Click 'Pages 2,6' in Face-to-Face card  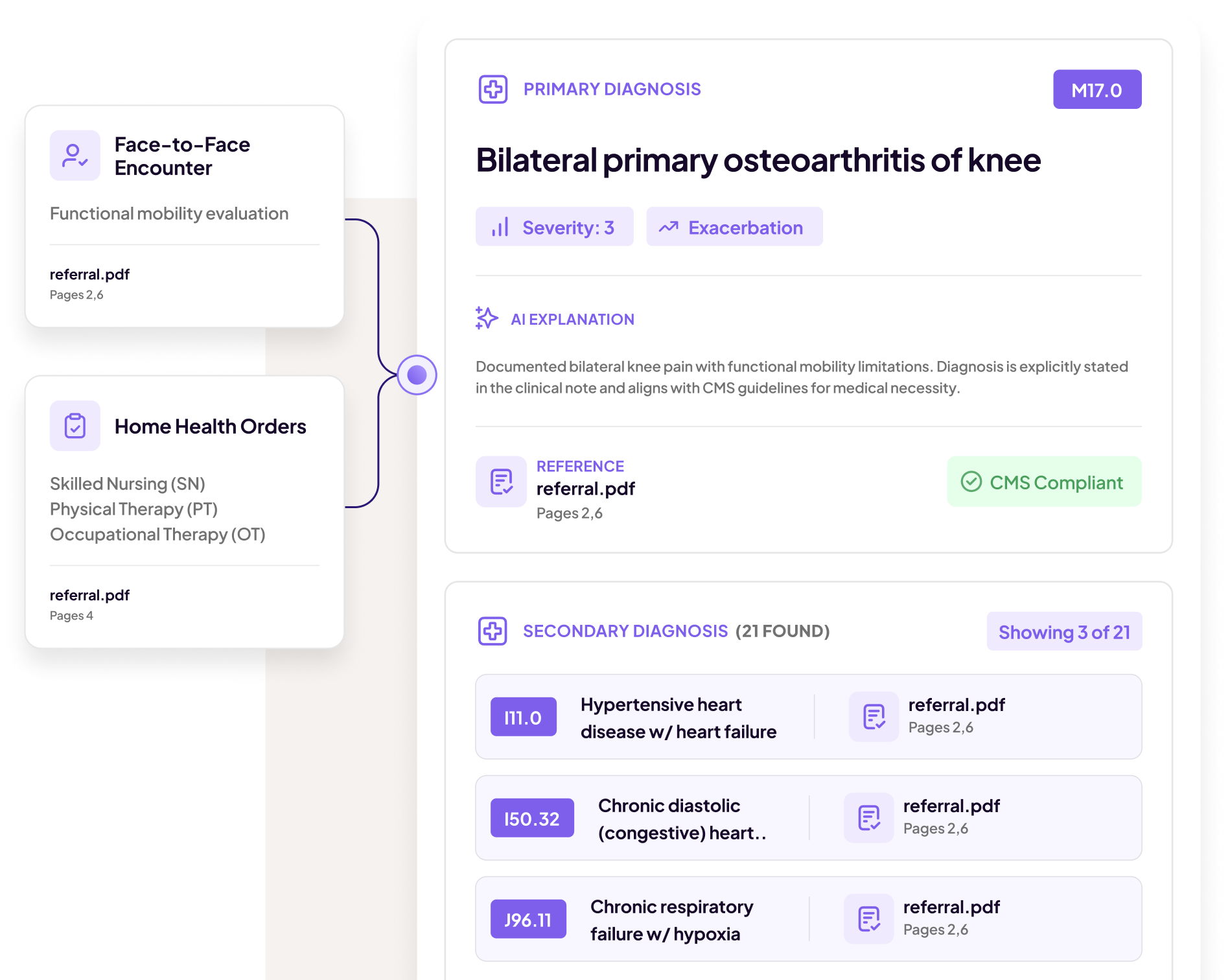(76, 295)
